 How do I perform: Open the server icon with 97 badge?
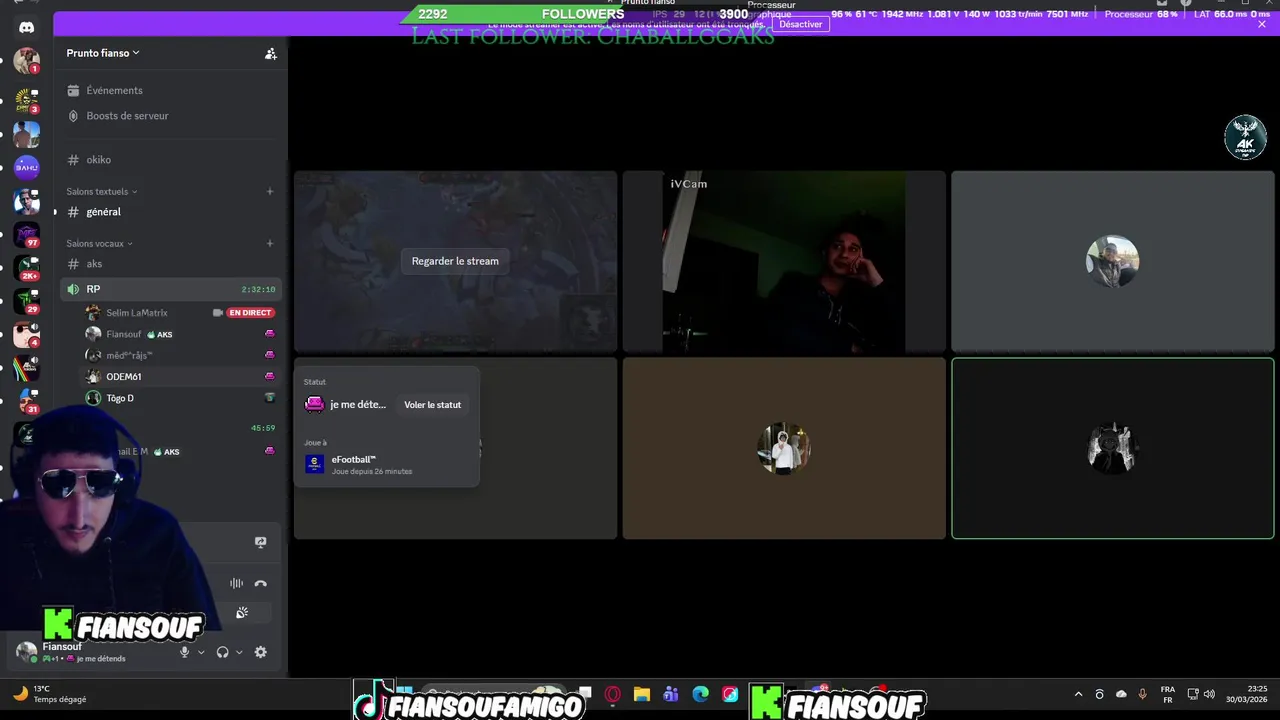tap(27, 235)
